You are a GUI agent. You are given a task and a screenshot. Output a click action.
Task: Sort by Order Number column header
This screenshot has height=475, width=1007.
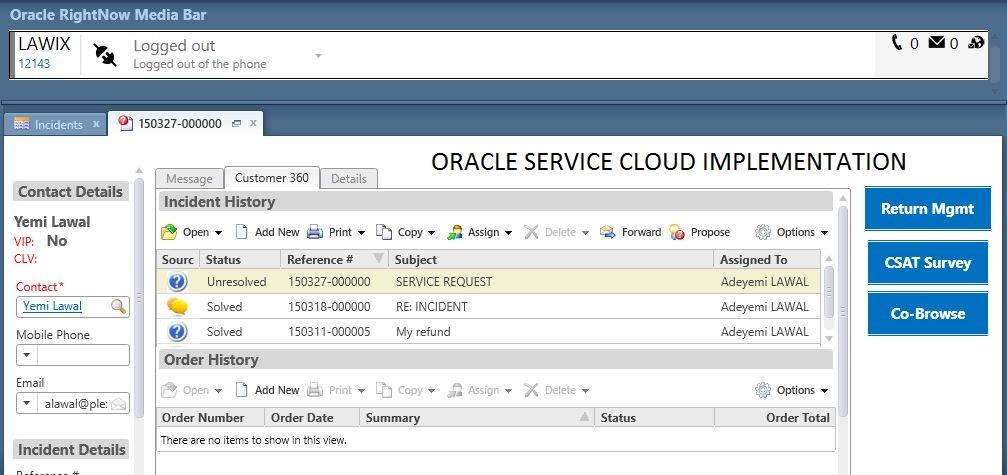211,418
